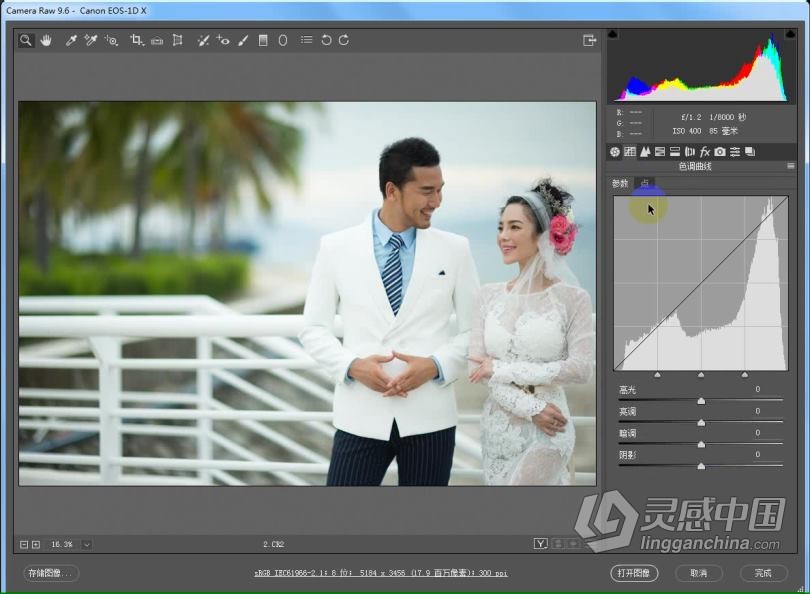Screen dimensions: 810x594
Task: Adjust the 亮调 (Lights) slider
Action: 701,423
